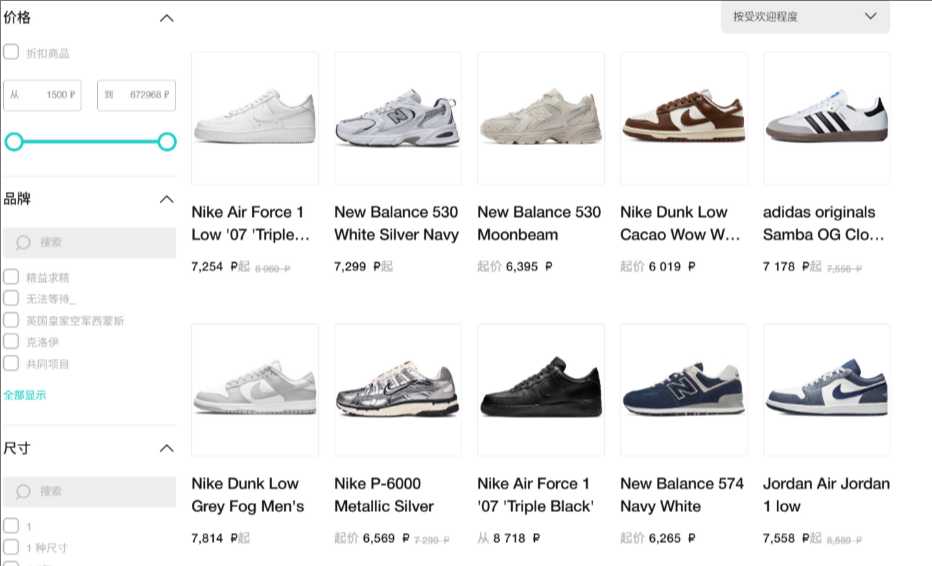Viewport: 932px width, 566px height.
Task: Collapse the 价格 price filter section
Action: [167, 18]
